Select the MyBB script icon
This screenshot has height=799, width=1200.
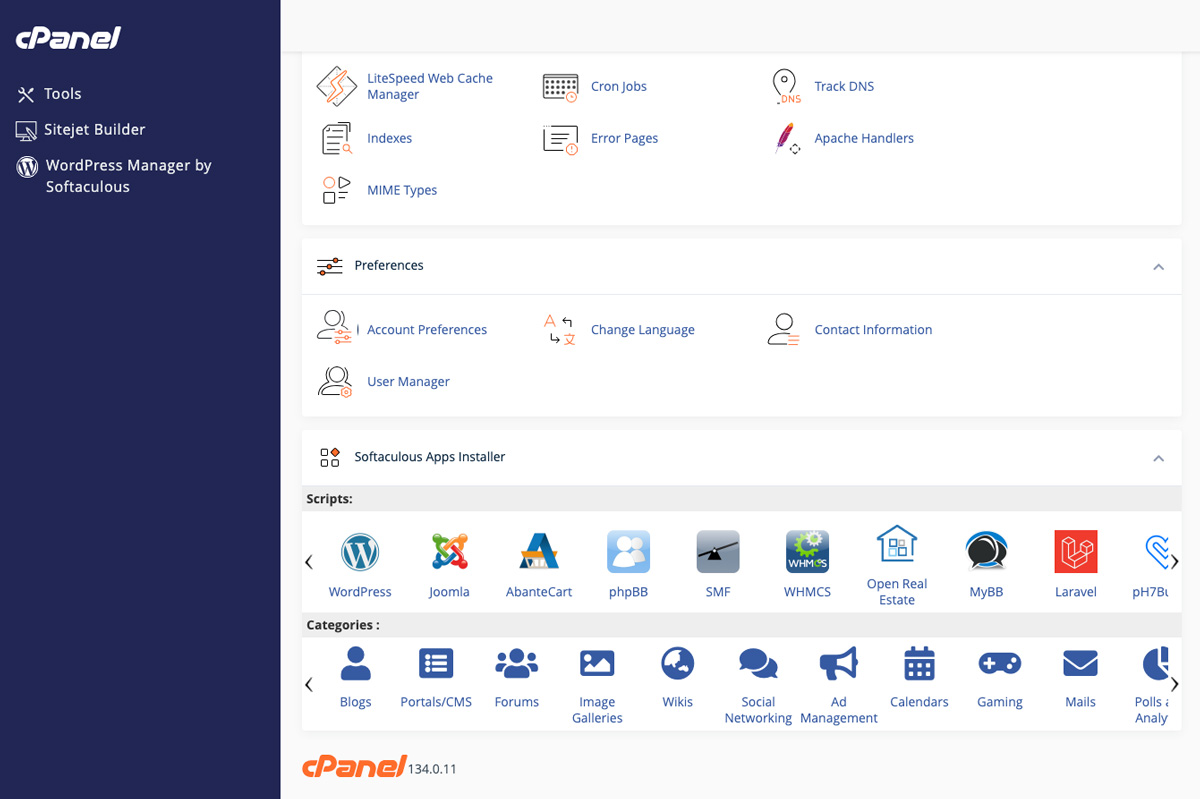[x=986, y=551]
